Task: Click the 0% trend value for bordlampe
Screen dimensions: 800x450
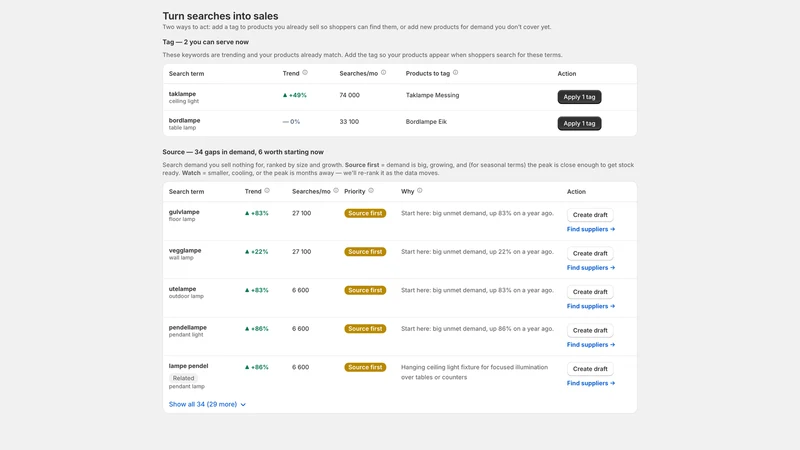Action: click(291, 121)
